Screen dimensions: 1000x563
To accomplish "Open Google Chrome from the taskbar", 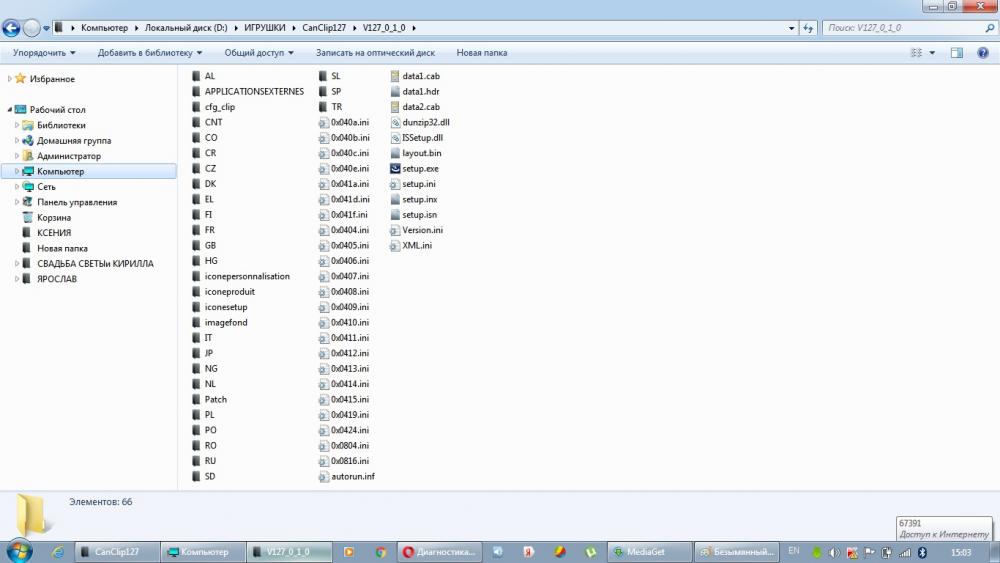I will [381, 552].
